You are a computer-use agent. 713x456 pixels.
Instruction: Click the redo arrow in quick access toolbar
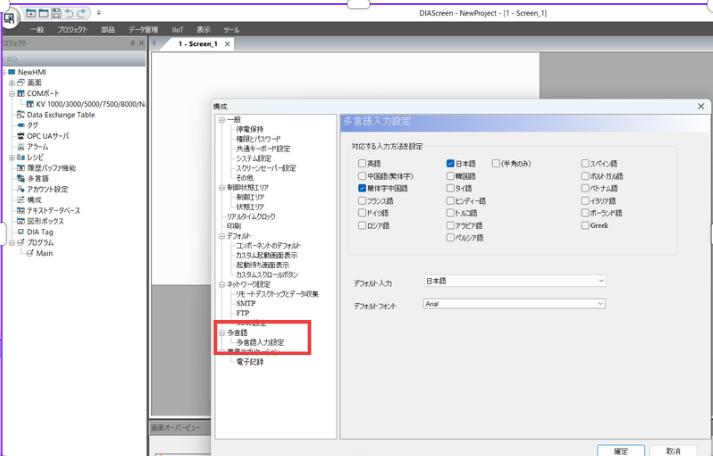[x=82, y=12]
